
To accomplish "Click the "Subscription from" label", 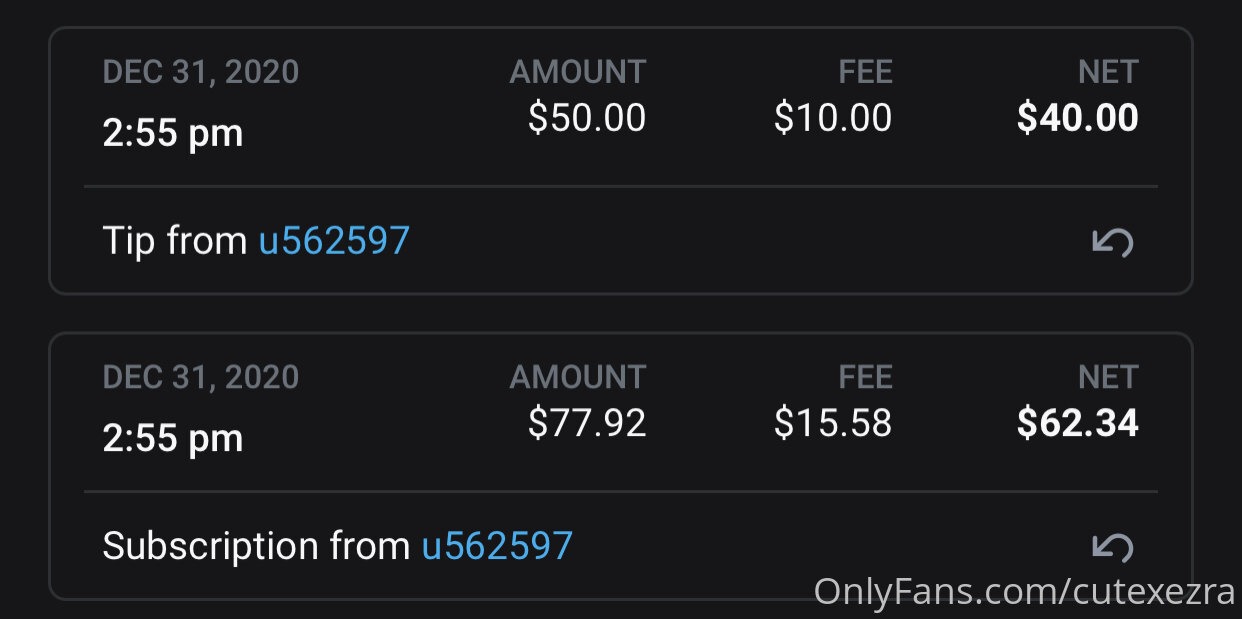I will [x=256, y=546].
